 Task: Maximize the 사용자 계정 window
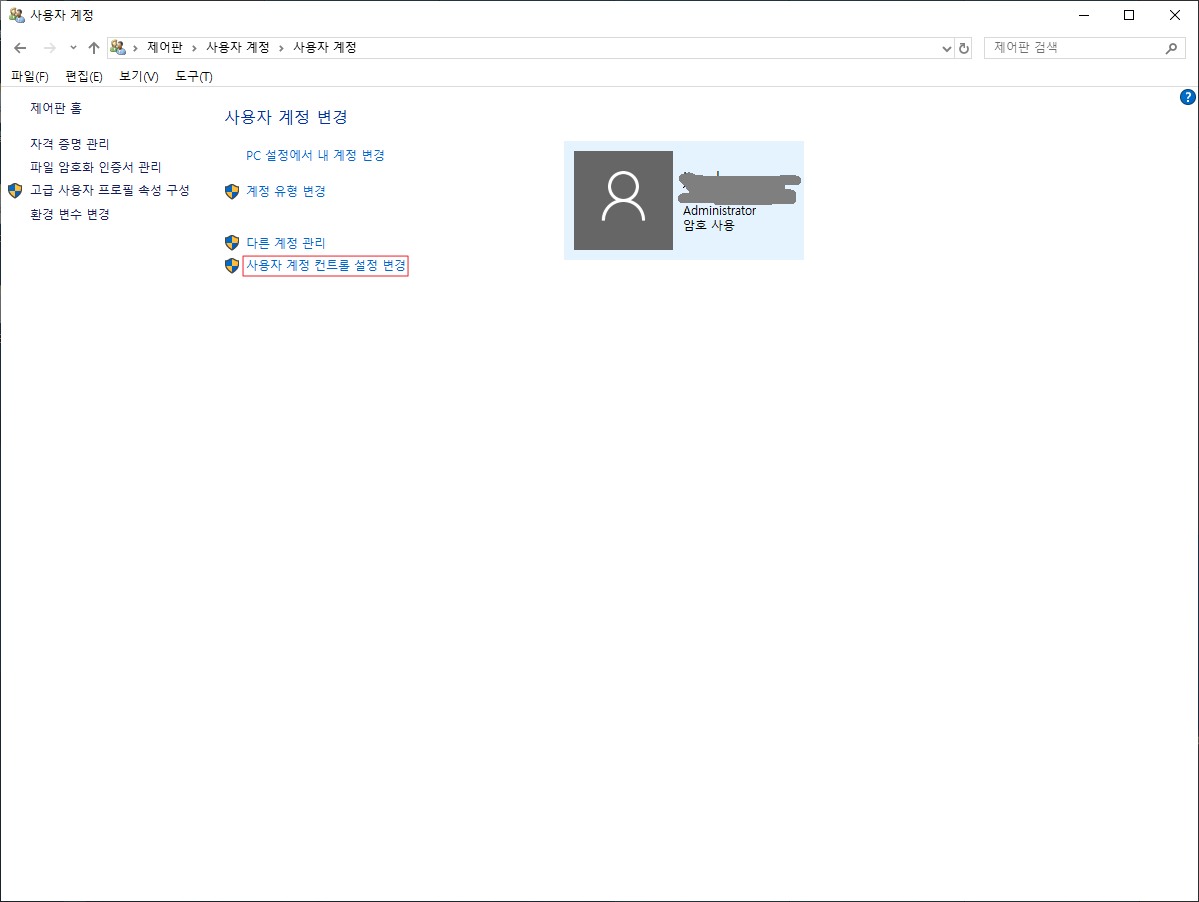pyautogui.click(x=1129, y=15)
